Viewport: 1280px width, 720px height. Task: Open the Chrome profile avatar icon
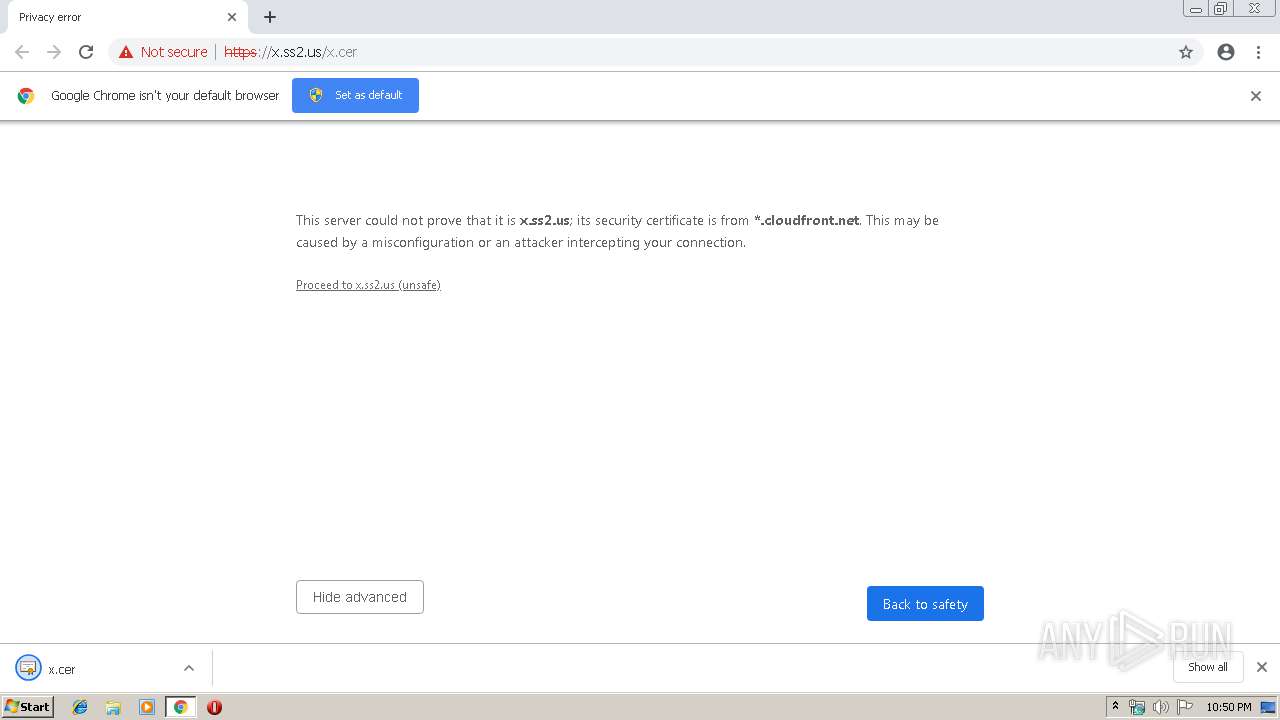click(x=1226, y=52)
